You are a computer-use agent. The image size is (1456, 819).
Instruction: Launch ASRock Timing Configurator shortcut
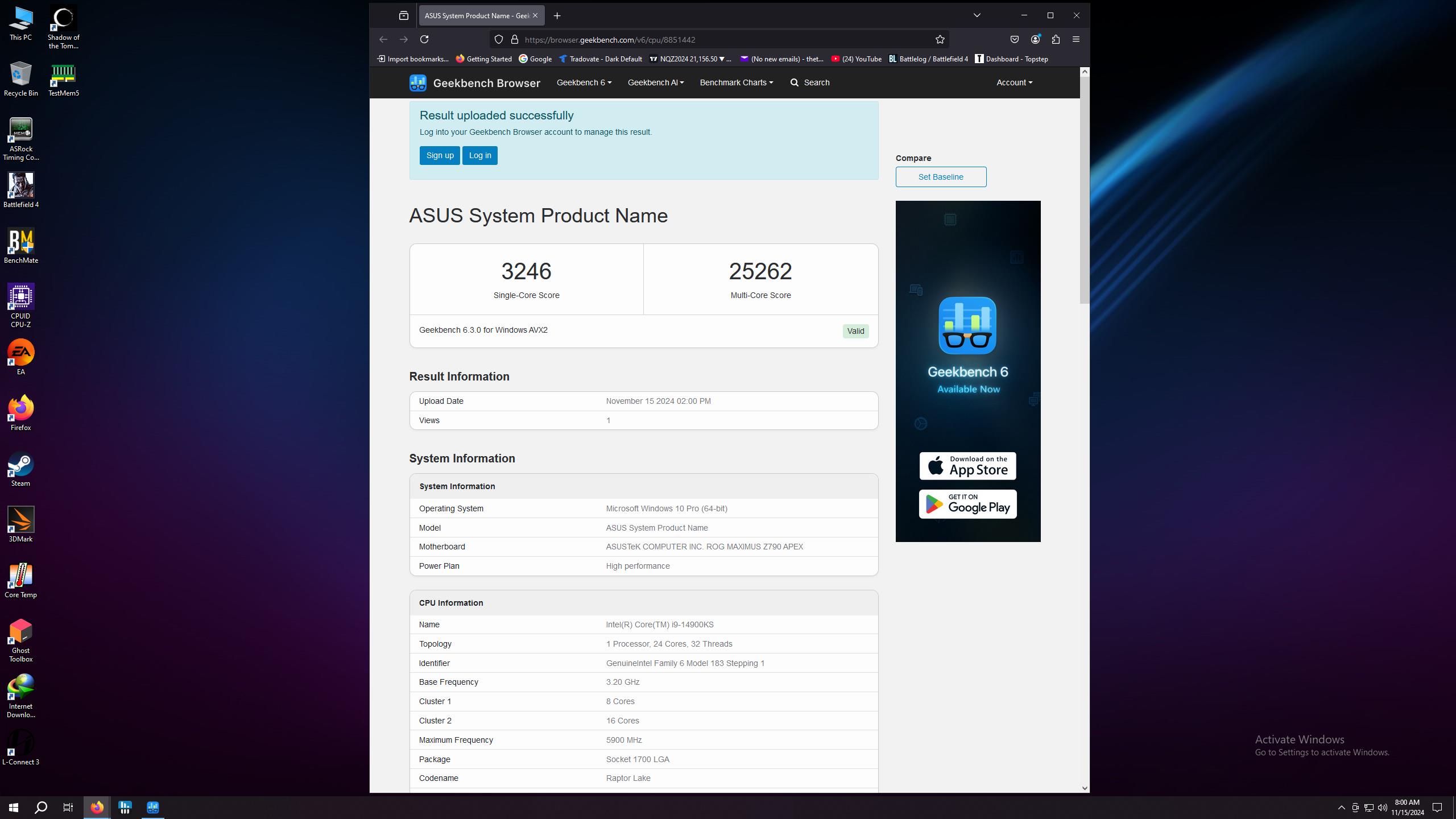pyautogui.click(x=20, y=139)
